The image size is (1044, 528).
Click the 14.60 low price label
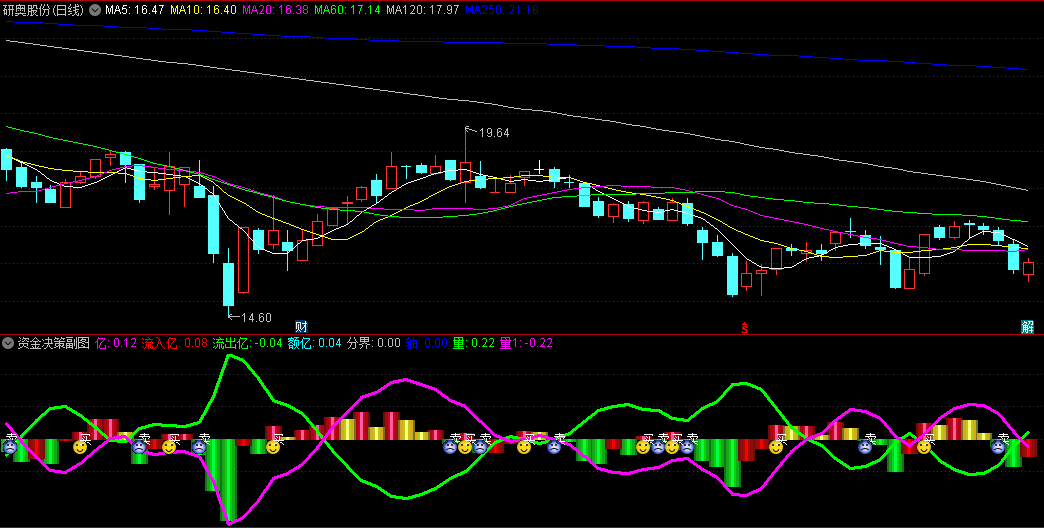point(256,318)
